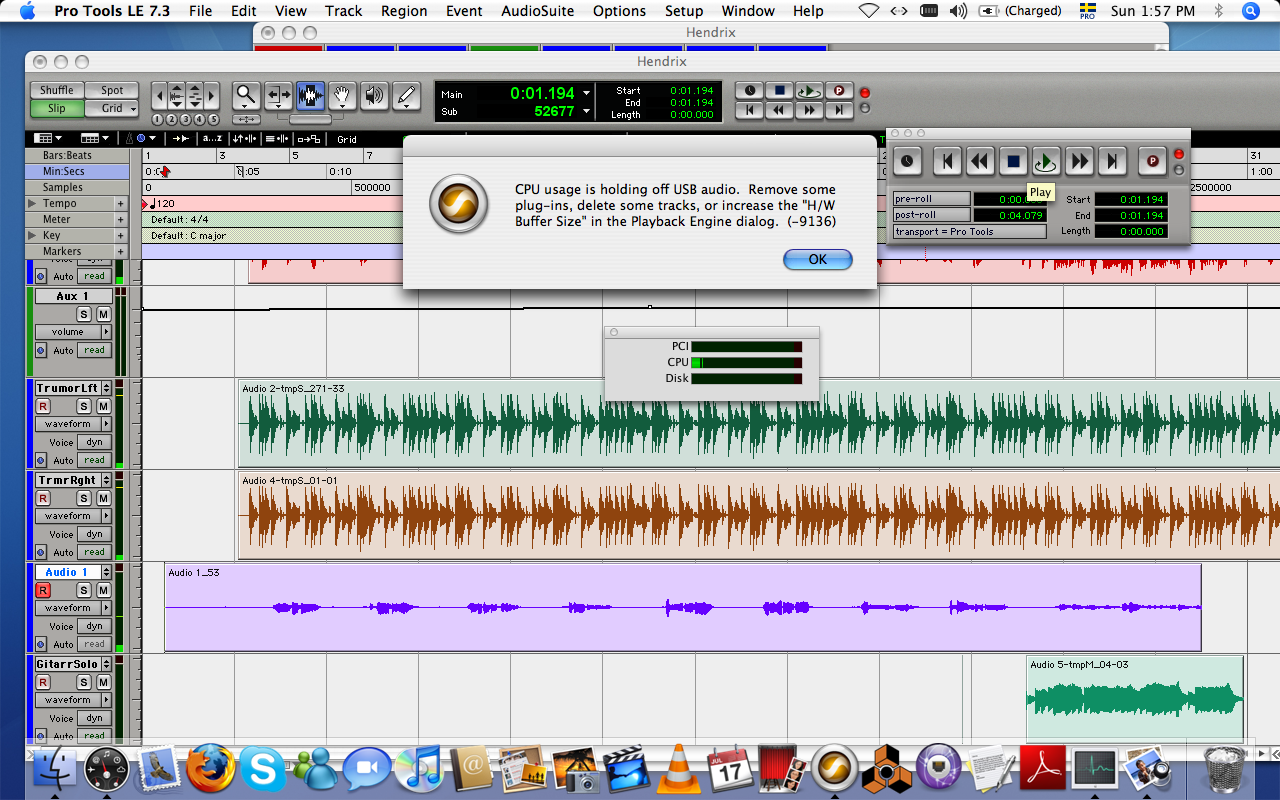Select the Grabber hand tool
The width and height of the screenshot is (1280, 800).
point(342,96)
